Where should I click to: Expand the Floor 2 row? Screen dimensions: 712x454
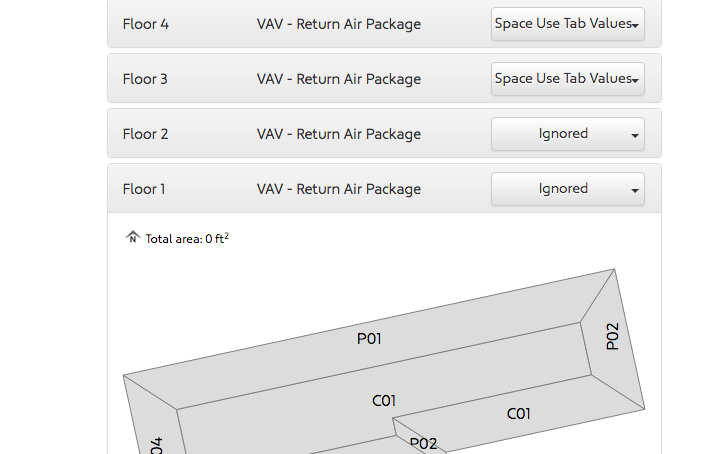point(384,133)
